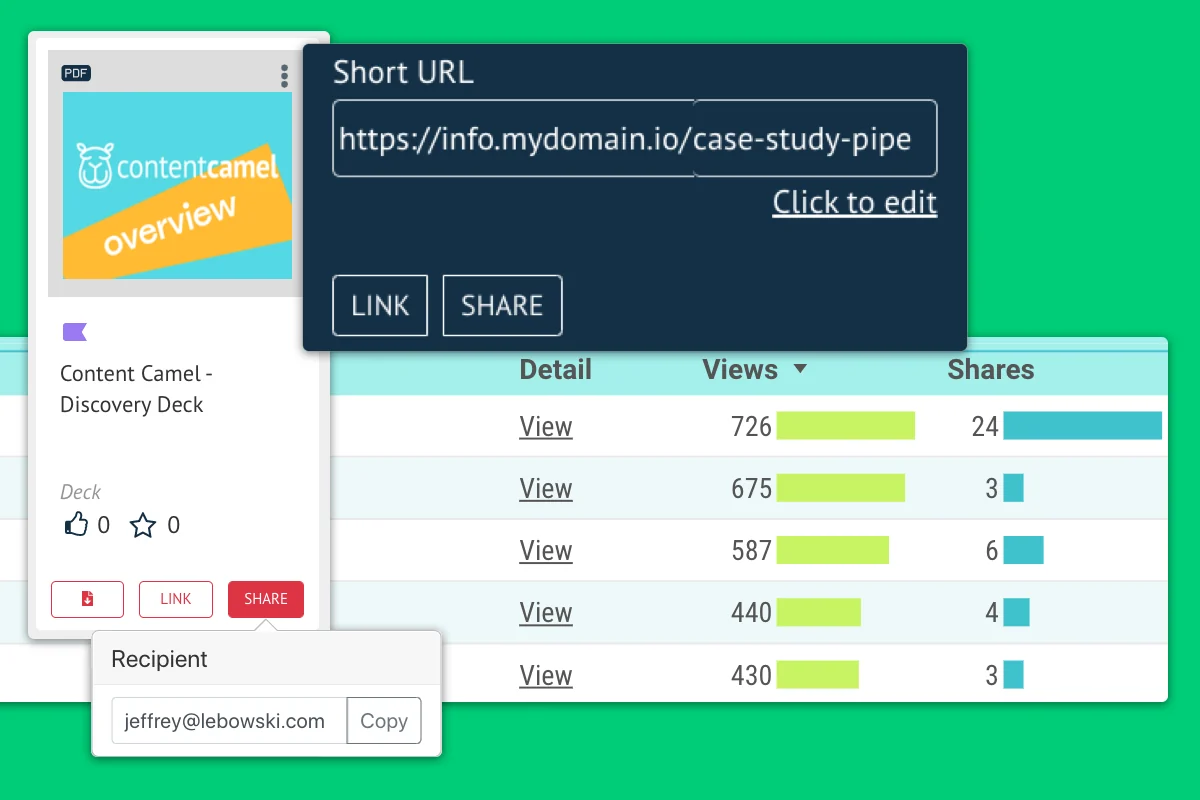Click the Copy button beside the recipient email
This screenshot has height=800, width=1200.
pos(384,721)
